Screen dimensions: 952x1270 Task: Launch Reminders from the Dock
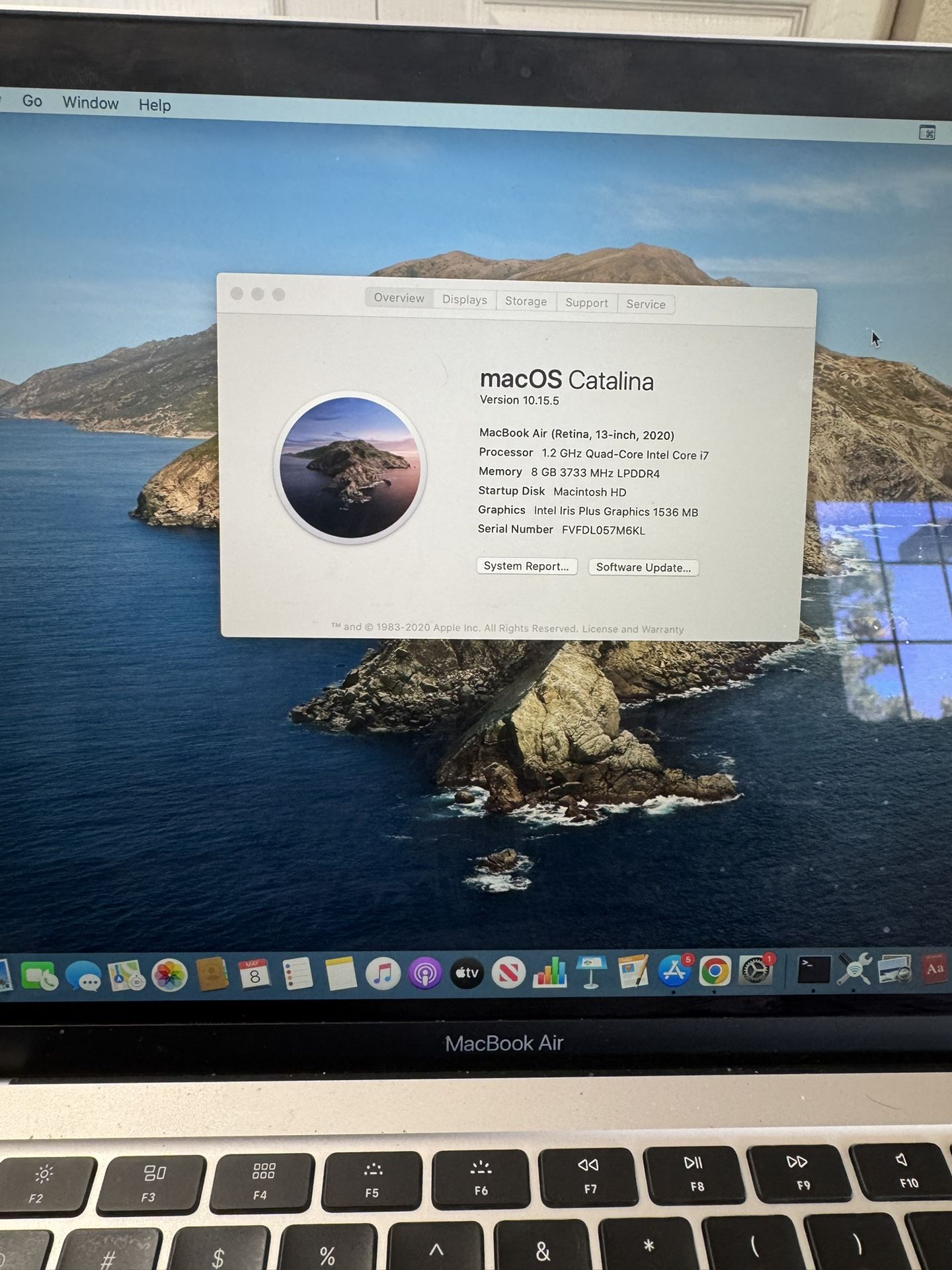tap(297, 974)
